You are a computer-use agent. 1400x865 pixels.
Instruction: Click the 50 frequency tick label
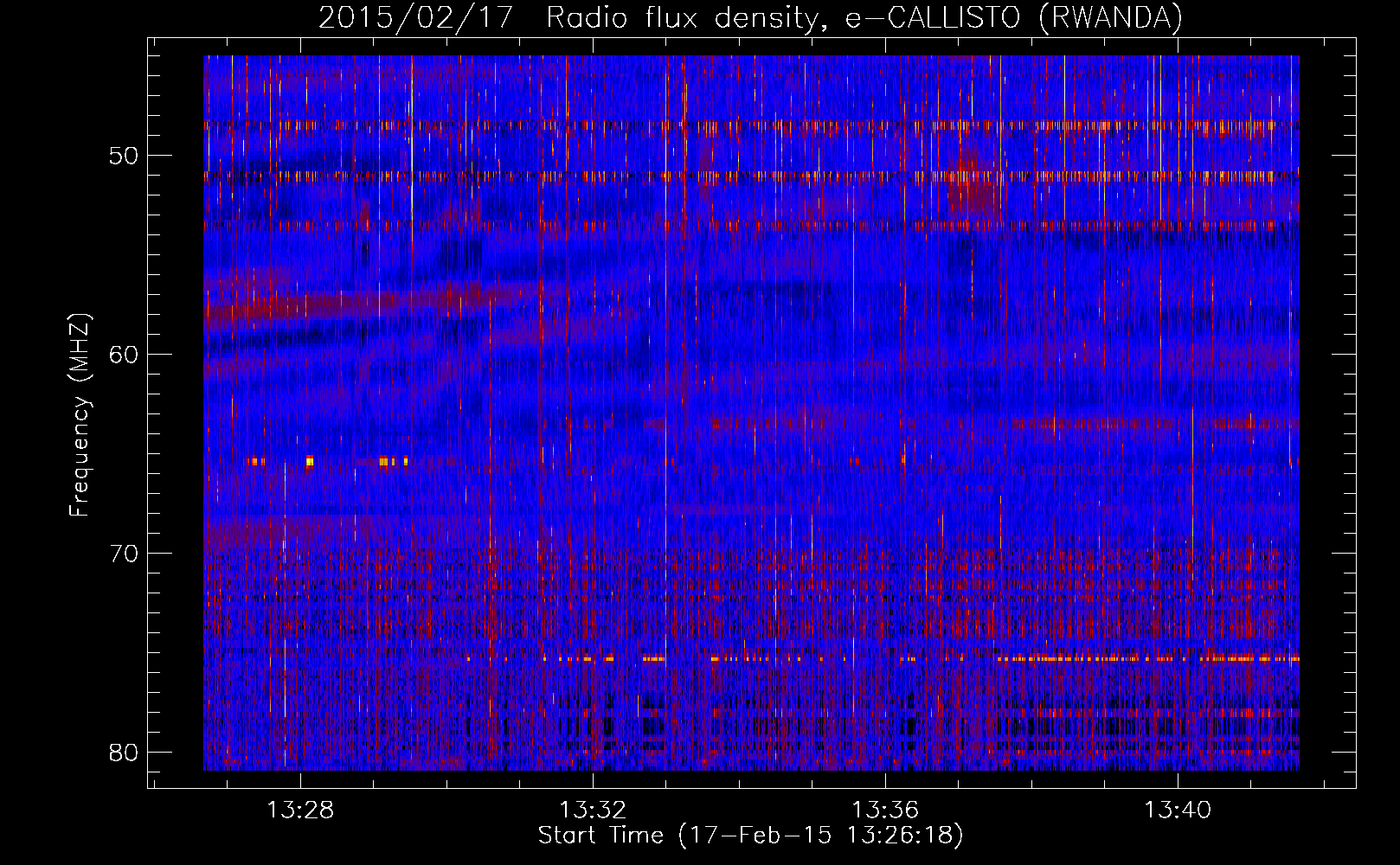[125, 156]
